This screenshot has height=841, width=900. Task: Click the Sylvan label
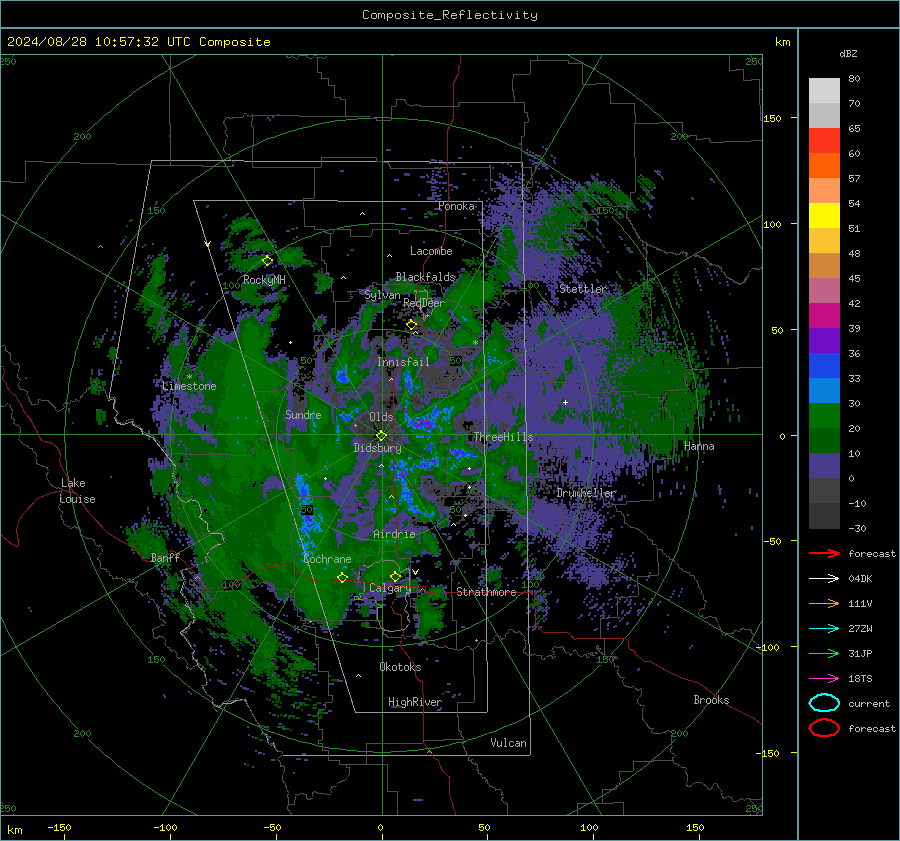point(382,295)
